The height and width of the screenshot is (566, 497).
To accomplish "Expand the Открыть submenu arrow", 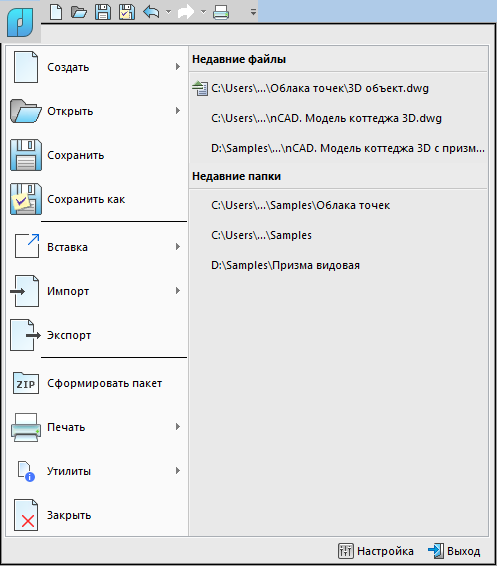I will click(178, 111).
